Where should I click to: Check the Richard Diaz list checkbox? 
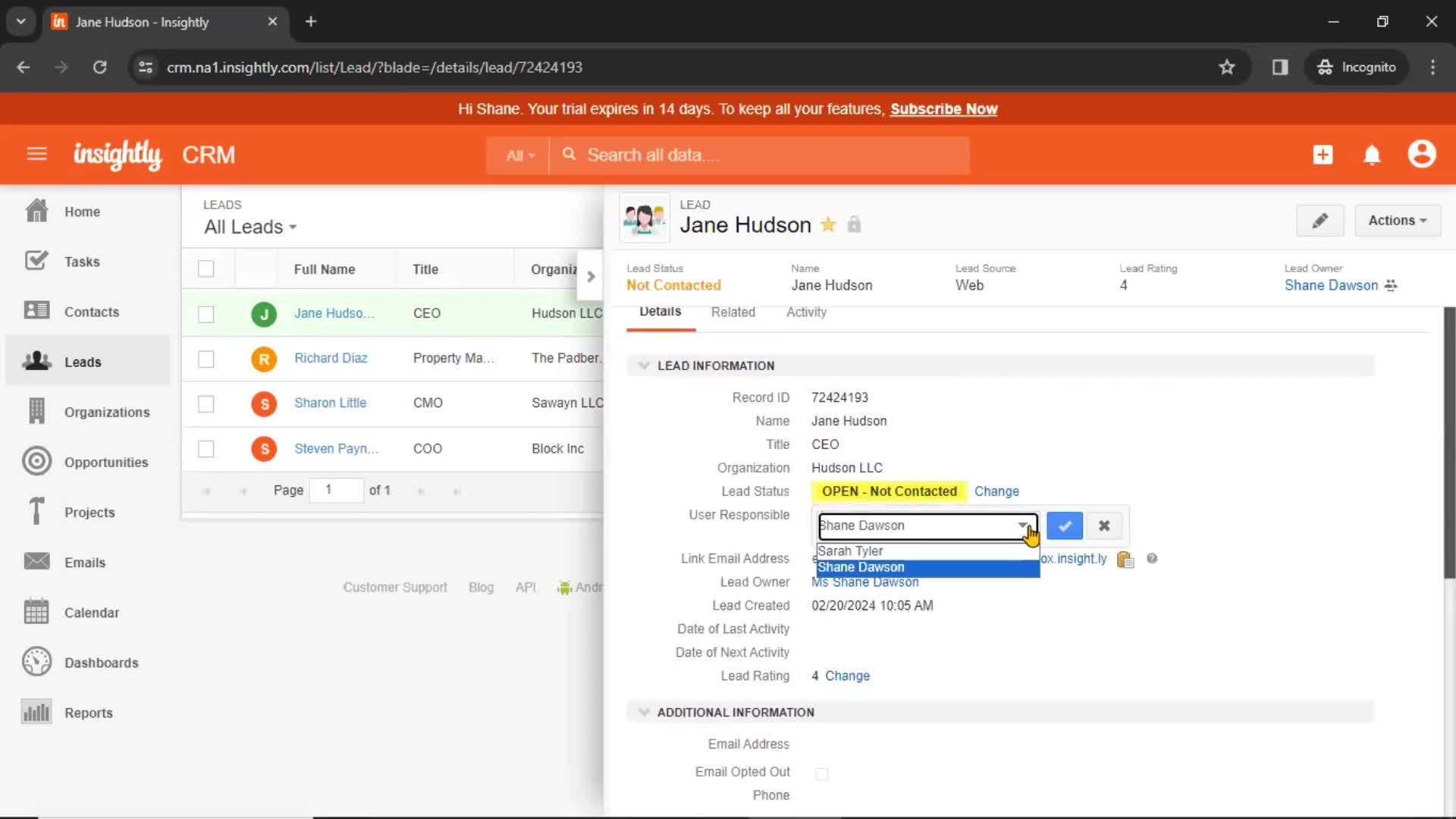click(206, 358)
